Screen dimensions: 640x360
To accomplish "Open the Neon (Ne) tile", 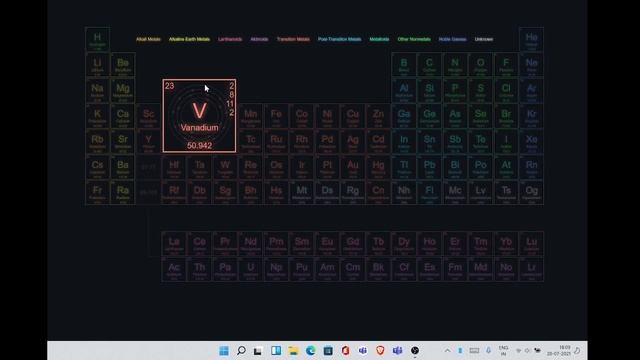I will [531, 65].
